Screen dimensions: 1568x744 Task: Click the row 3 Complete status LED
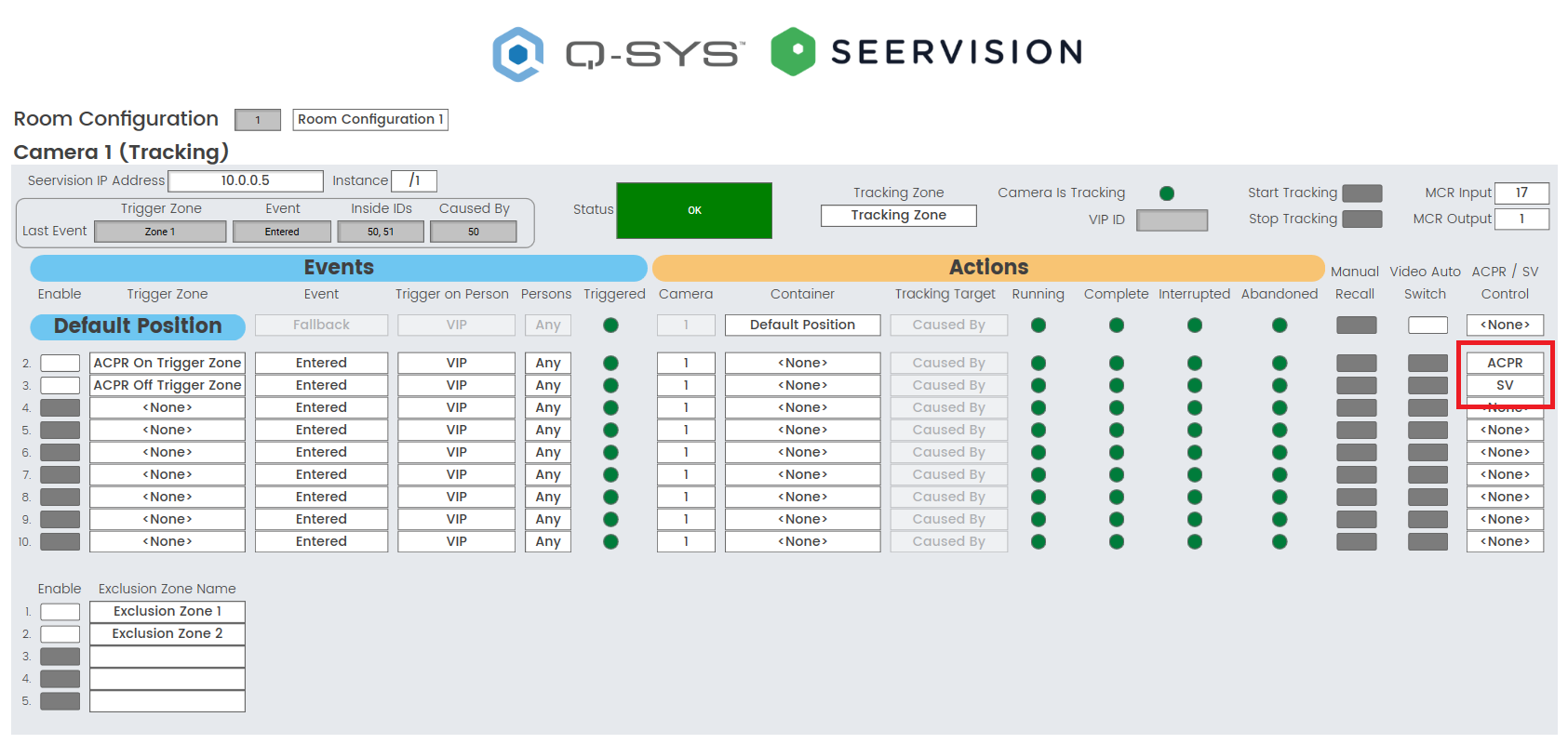pyautogui.click(x=1116, y=385)
